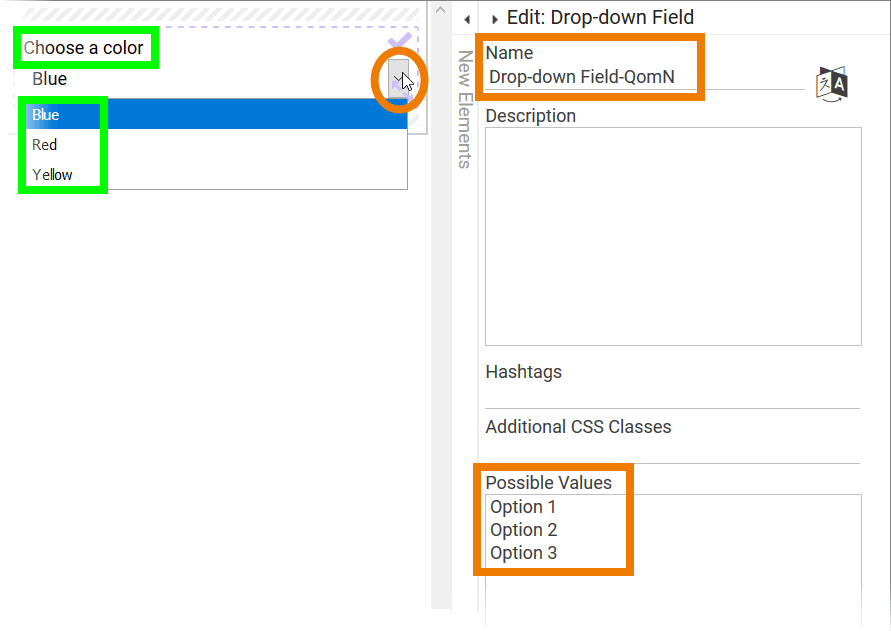891x635 pixels.
Task: Select Blue in the dropdown list
Action: point(45,114)
